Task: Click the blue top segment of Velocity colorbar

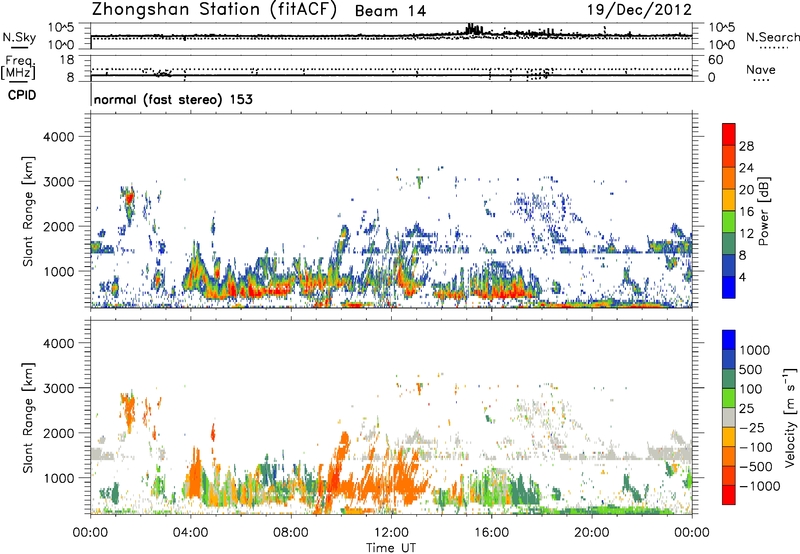Action: point(729,340)
